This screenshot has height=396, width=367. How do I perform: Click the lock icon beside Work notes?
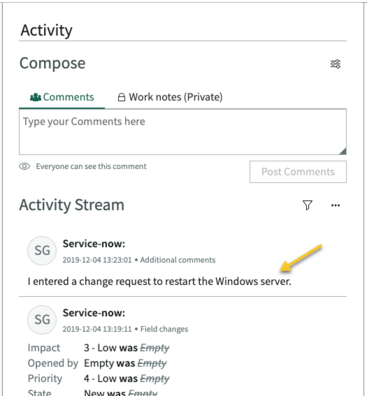pyautogui.click(x=121, y=97)
